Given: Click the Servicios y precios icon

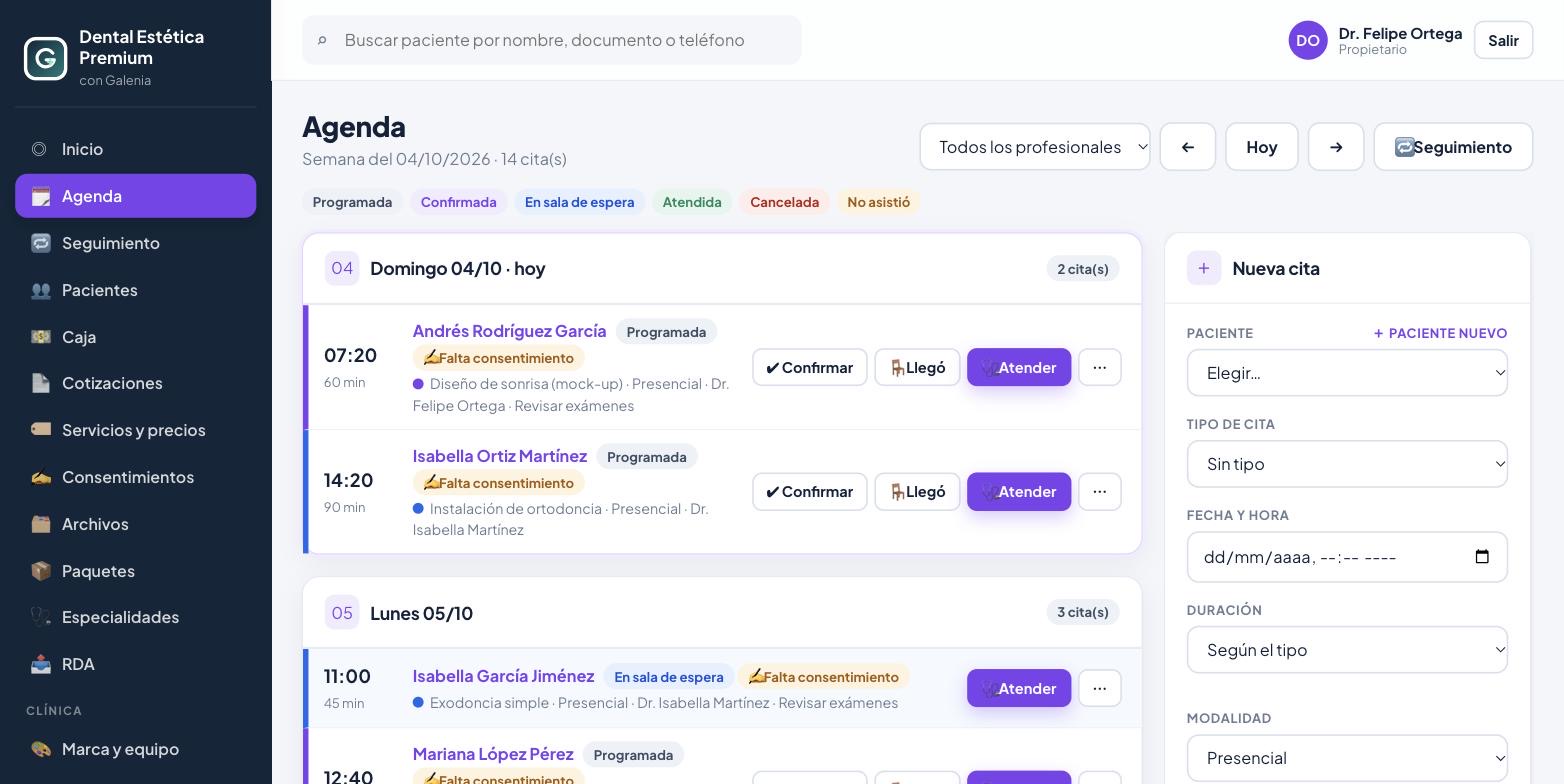Looking at the screenshot, I should coord(40,430).
